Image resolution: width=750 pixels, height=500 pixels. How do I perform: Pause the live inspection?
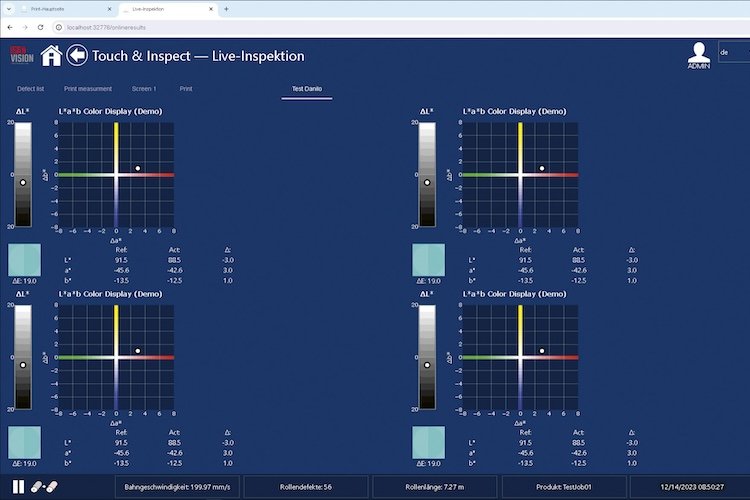tap(18, 486)
